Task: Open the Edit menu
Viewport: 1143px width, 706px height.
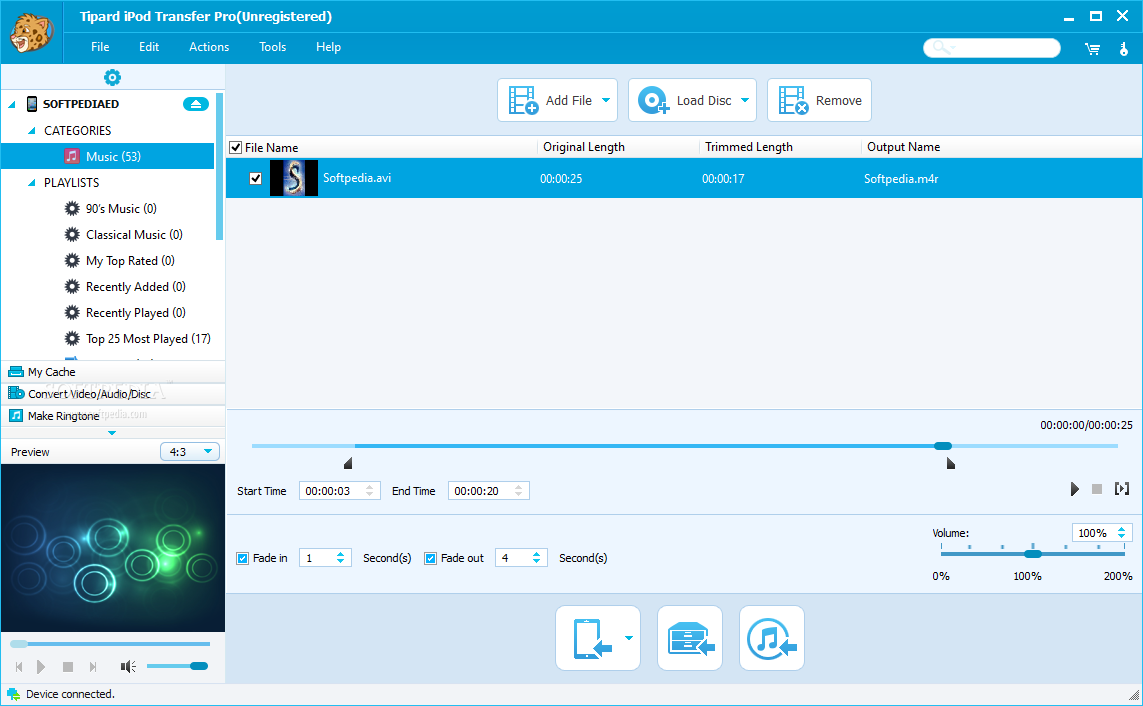Action: (149, 47)
